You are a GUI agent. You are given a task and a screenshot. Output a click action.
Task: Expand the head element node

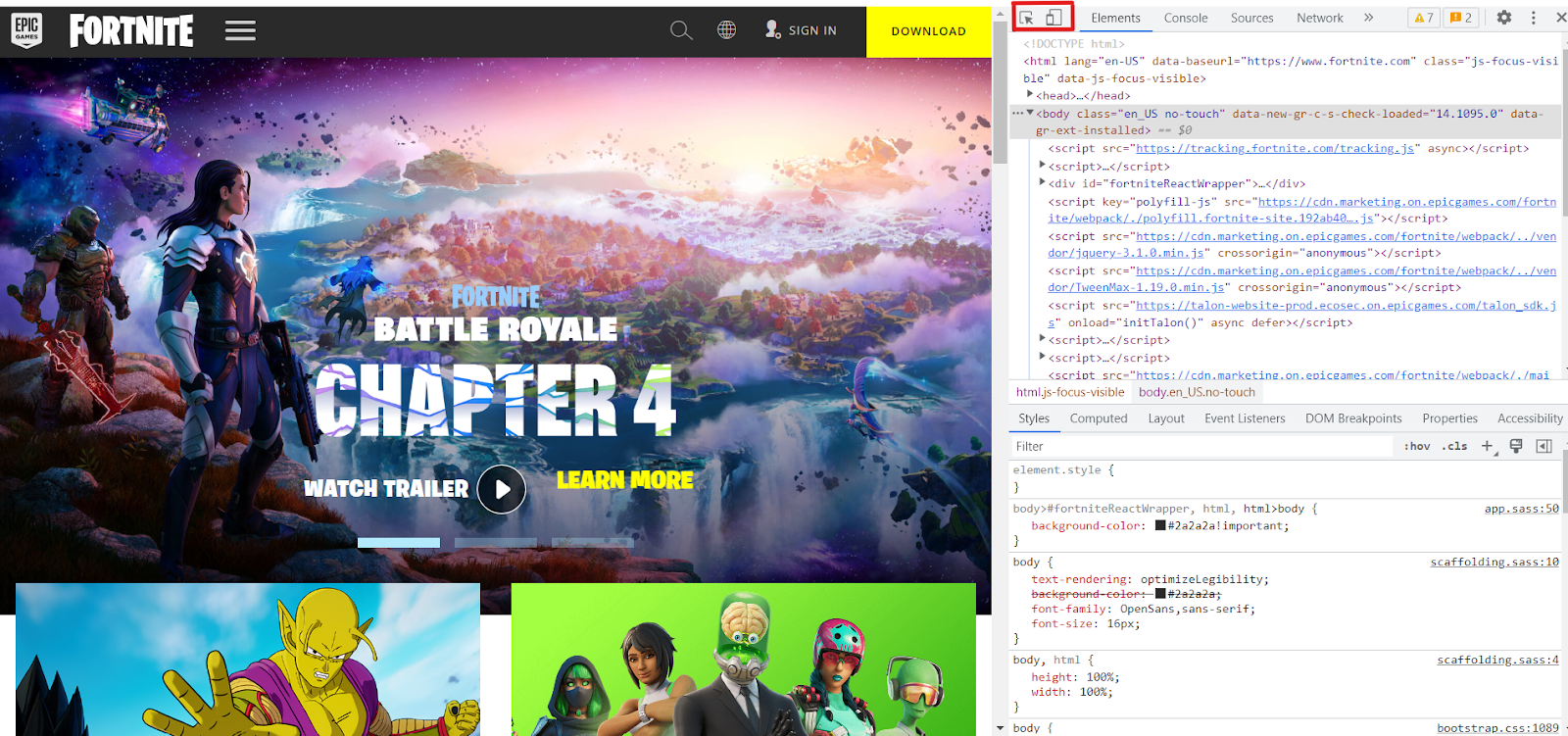click(x=1030, y=94)
